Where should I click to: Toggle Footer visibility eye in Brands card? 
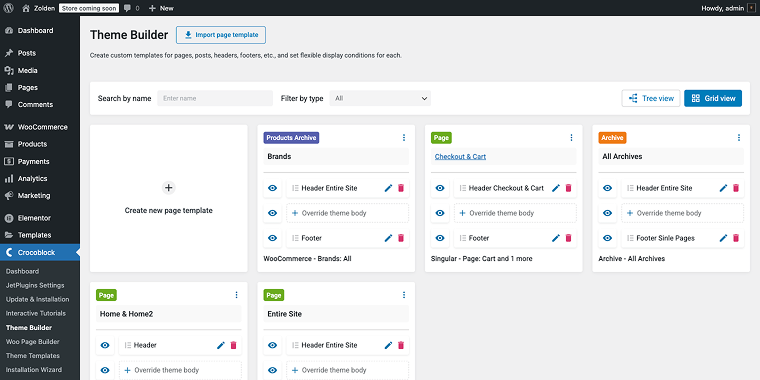click(x=272, y=238)
